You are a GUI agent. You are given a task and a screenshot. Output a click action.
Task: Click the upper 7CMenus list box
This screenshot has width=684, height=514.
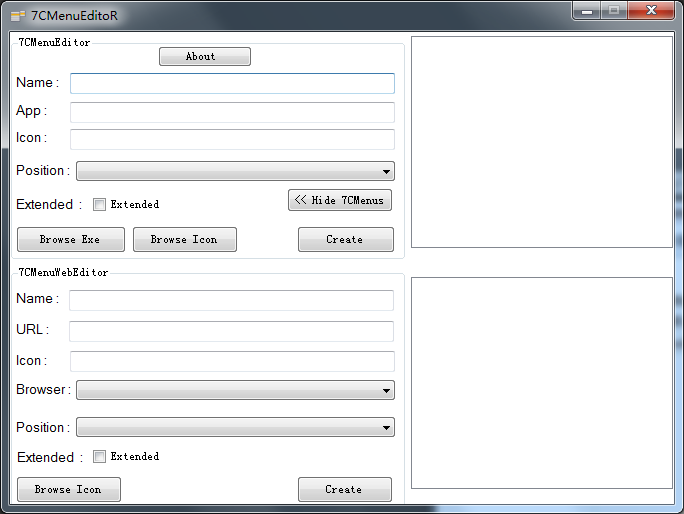point(542,142)
